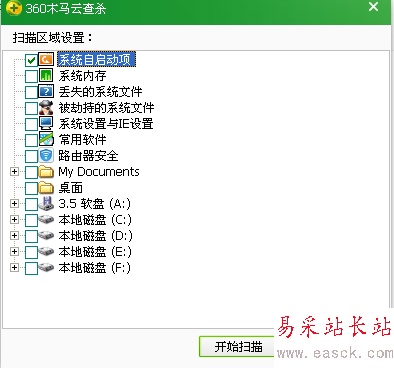
Task: Expand the 本地磁盘 (F:) node
Action: [14, 267]
